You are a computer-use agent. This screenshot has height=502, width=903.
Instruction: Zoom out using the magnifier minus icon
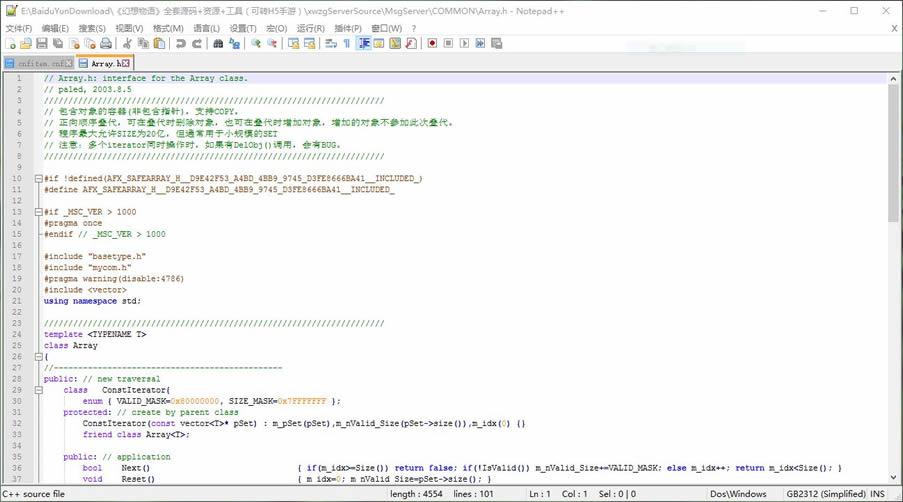(272, 44)
